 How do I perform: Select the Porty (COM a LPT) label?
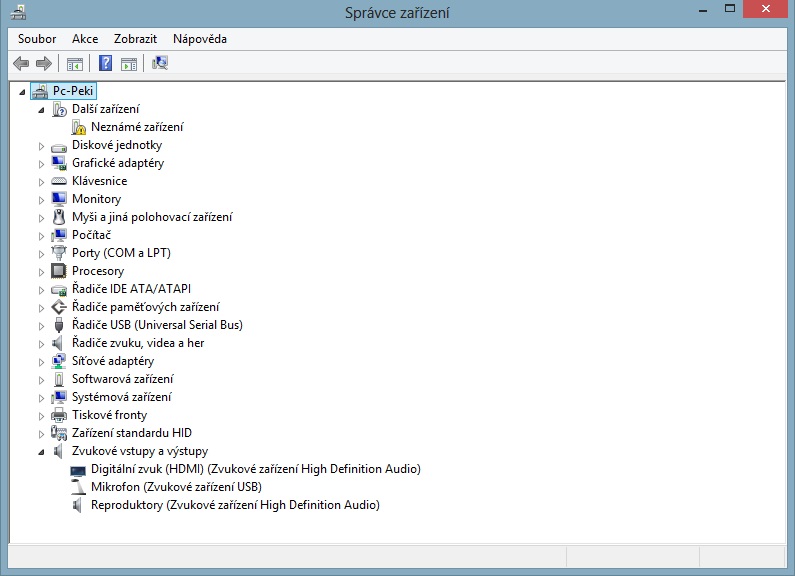tap(121, 253)
